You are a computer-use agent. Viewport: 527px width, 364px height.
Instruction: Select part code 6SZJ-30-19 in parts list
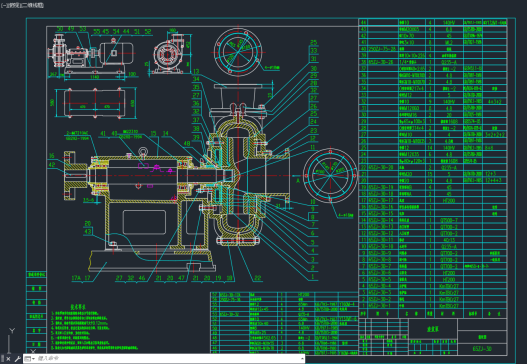tap(381, 187)
